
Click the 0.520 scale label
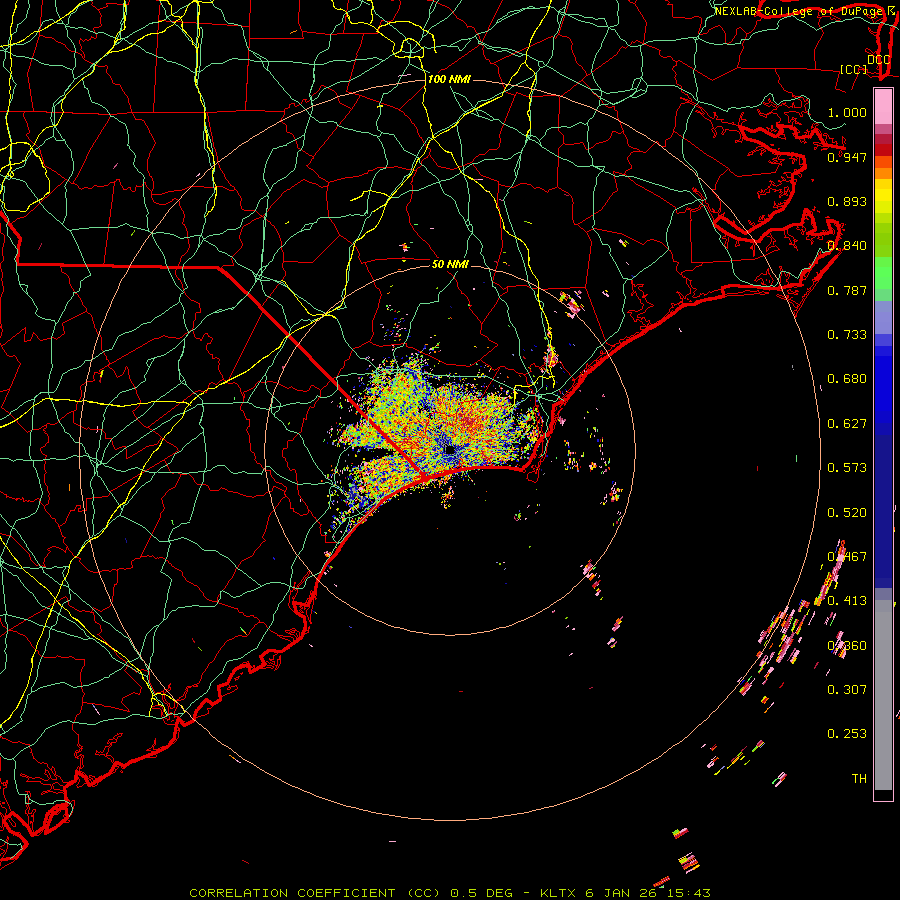(847, 513)
